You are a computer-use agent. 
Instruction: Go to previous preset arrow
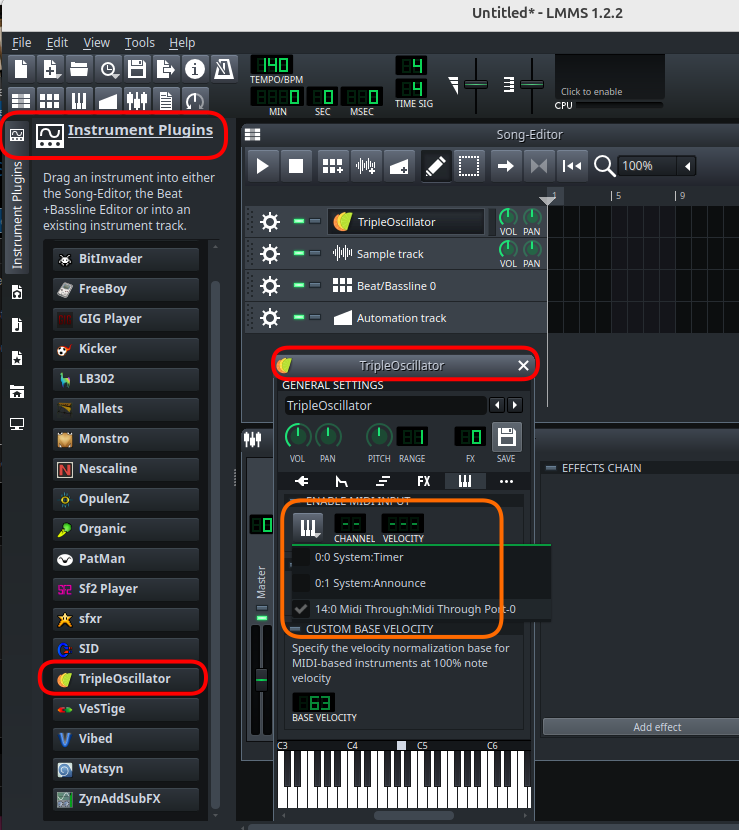497,405
